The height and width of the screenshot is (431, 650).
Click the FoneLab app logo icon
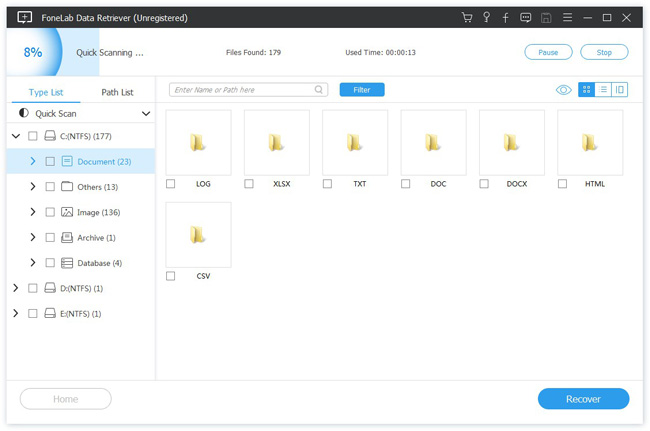[x=24, y=17]
